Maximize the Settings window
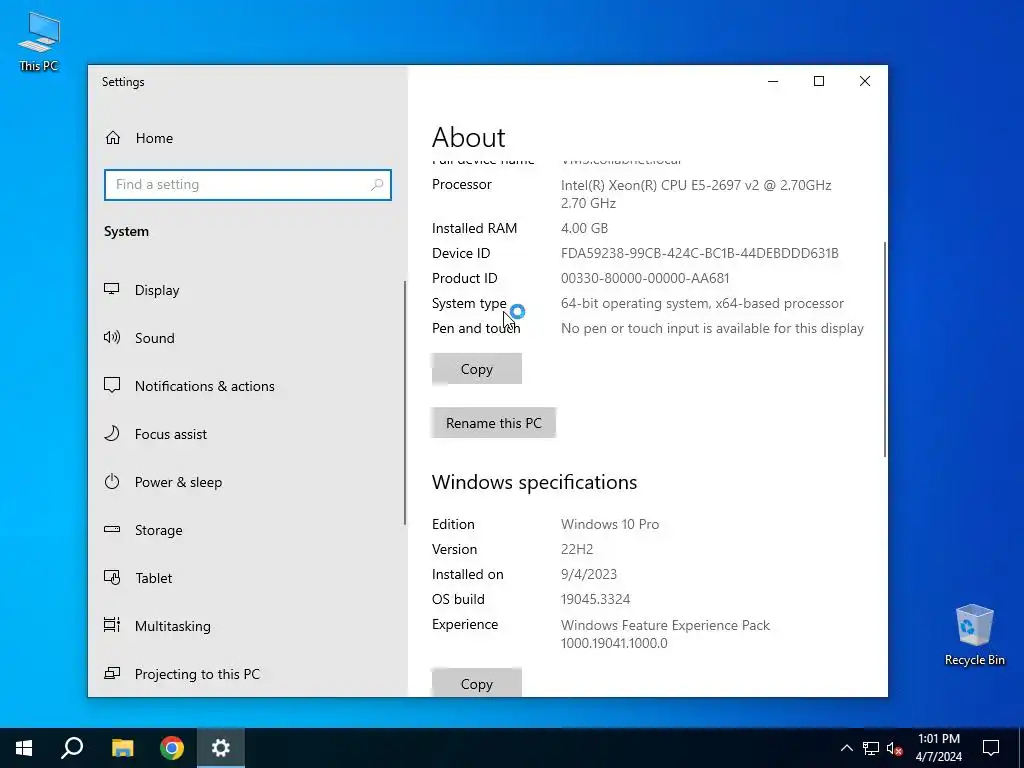This screenshot has width=1024, height=768. click(x=819, y=81)
